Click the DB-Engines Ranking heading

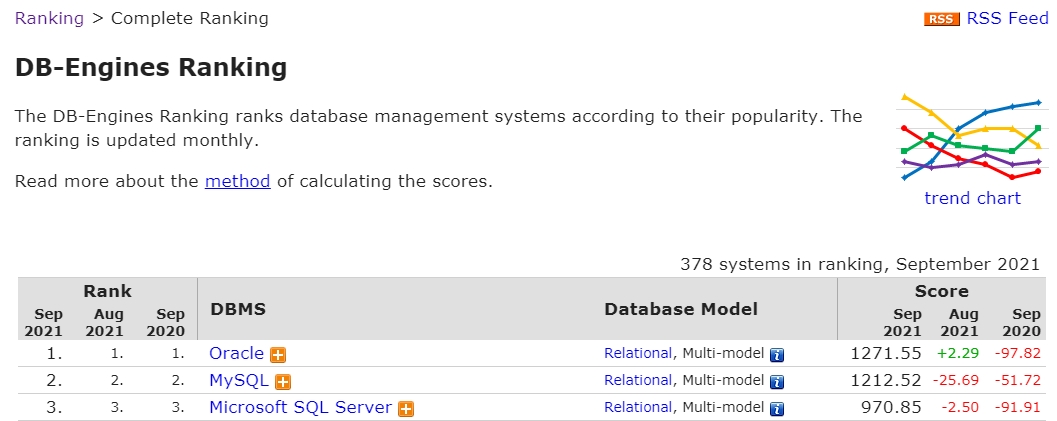coord(151,68)
